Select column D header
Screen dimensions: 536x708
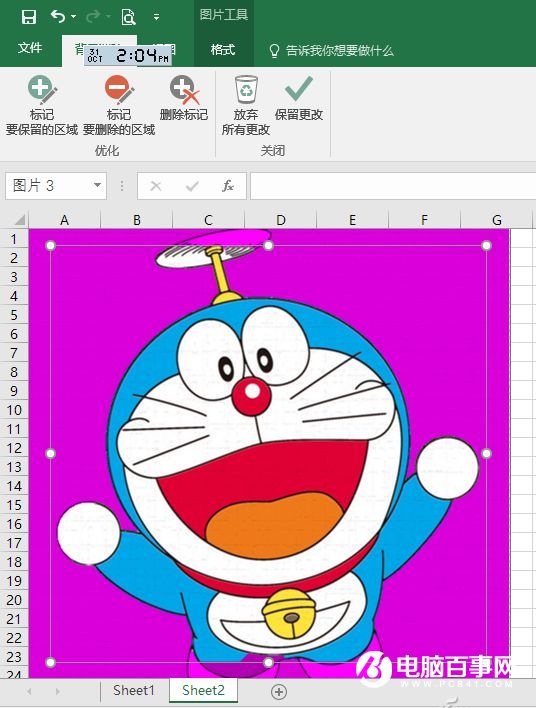tap(280, 220)
